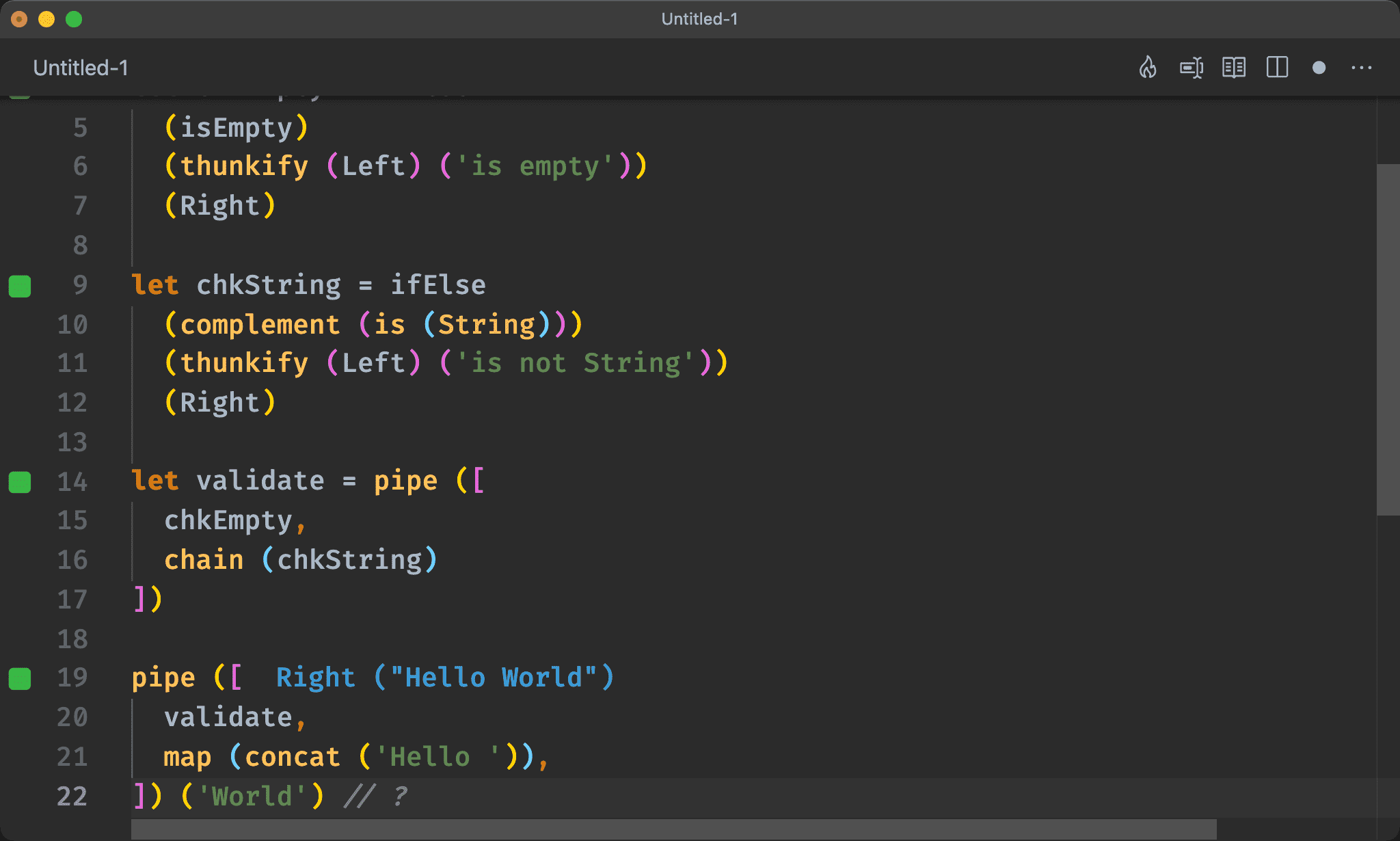
Task: Click the vertical scrollbar thumb
Action: point(1388,339)
